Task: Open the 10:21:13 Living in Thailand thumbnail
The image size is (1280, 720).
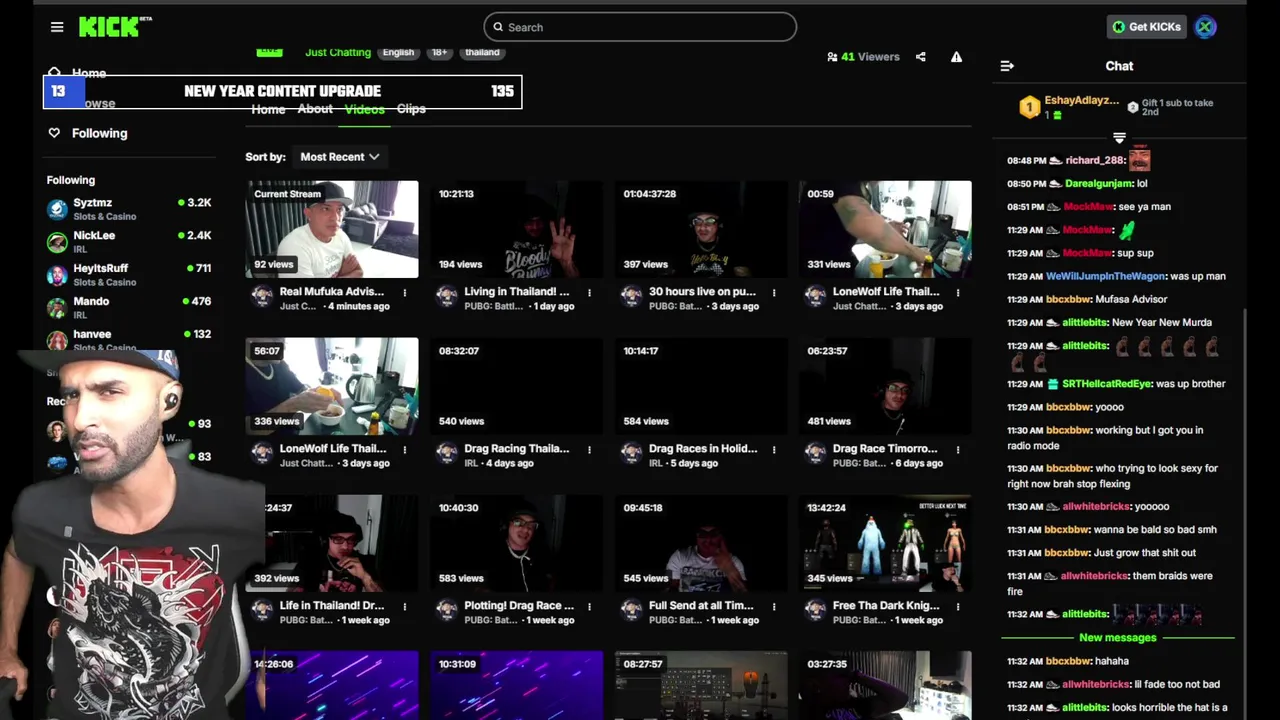Action: pyautogui.click(x=517, y=229)
